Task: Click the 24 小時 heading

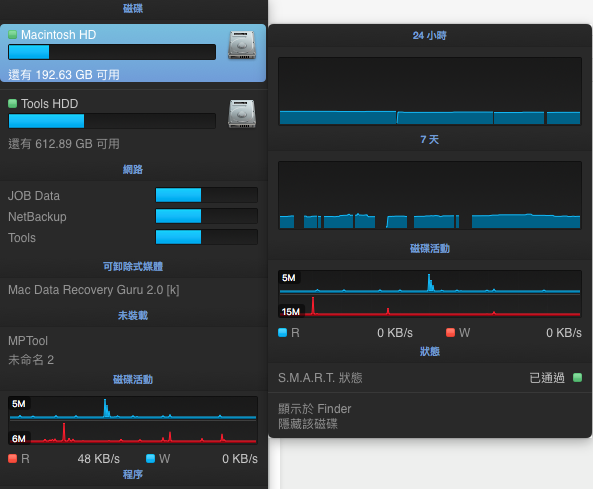Action: pos(430,36)
